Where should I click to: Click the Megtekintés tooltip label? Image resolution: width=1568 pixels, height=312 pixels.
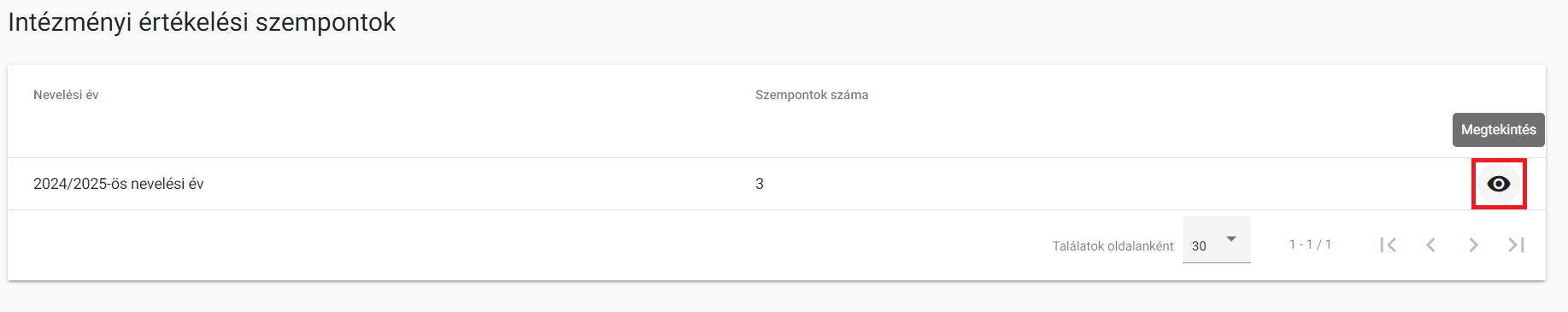1499,130
